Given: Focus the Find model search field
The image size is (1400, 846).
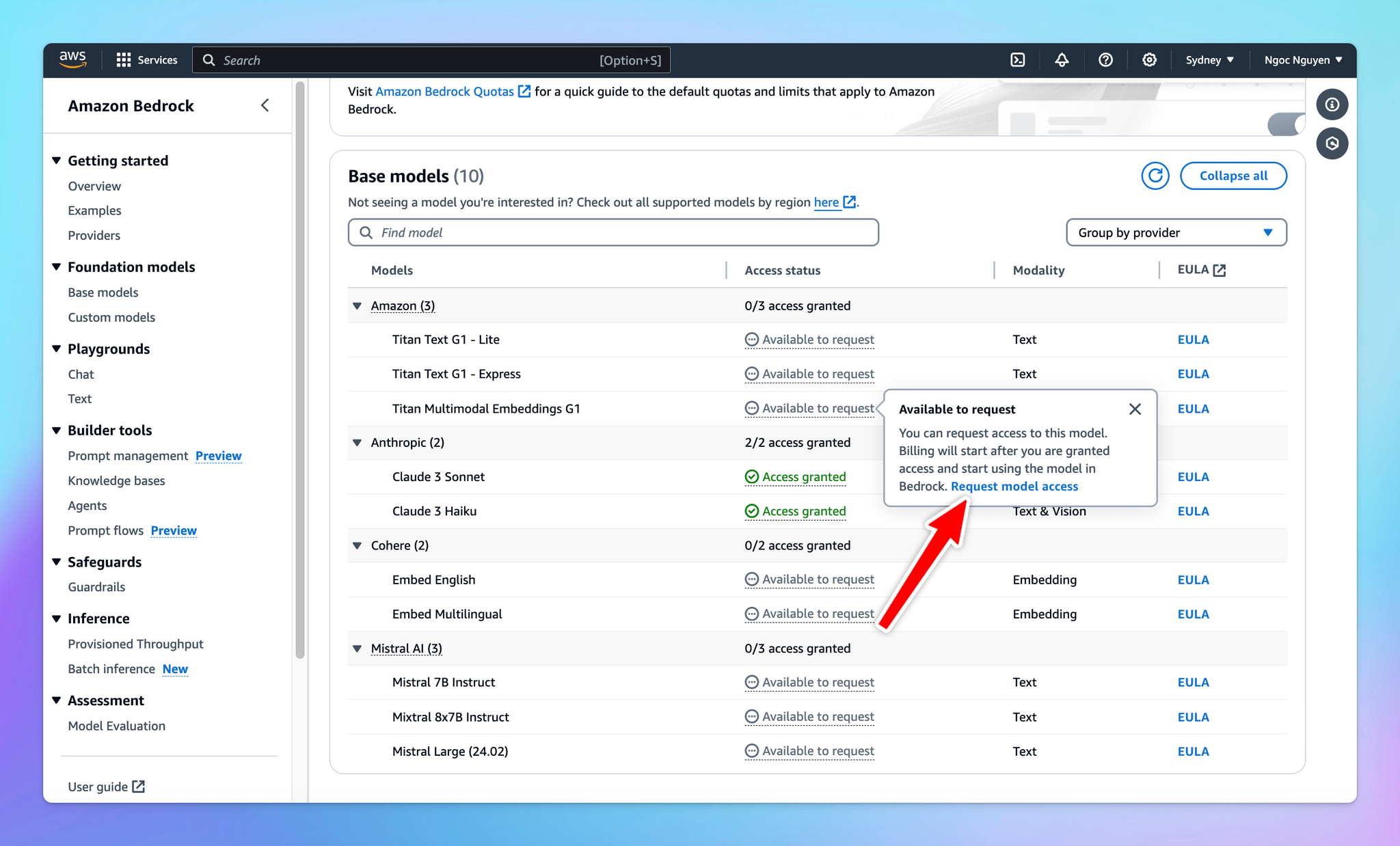Looking at the screenshot, I should point(613,232).
